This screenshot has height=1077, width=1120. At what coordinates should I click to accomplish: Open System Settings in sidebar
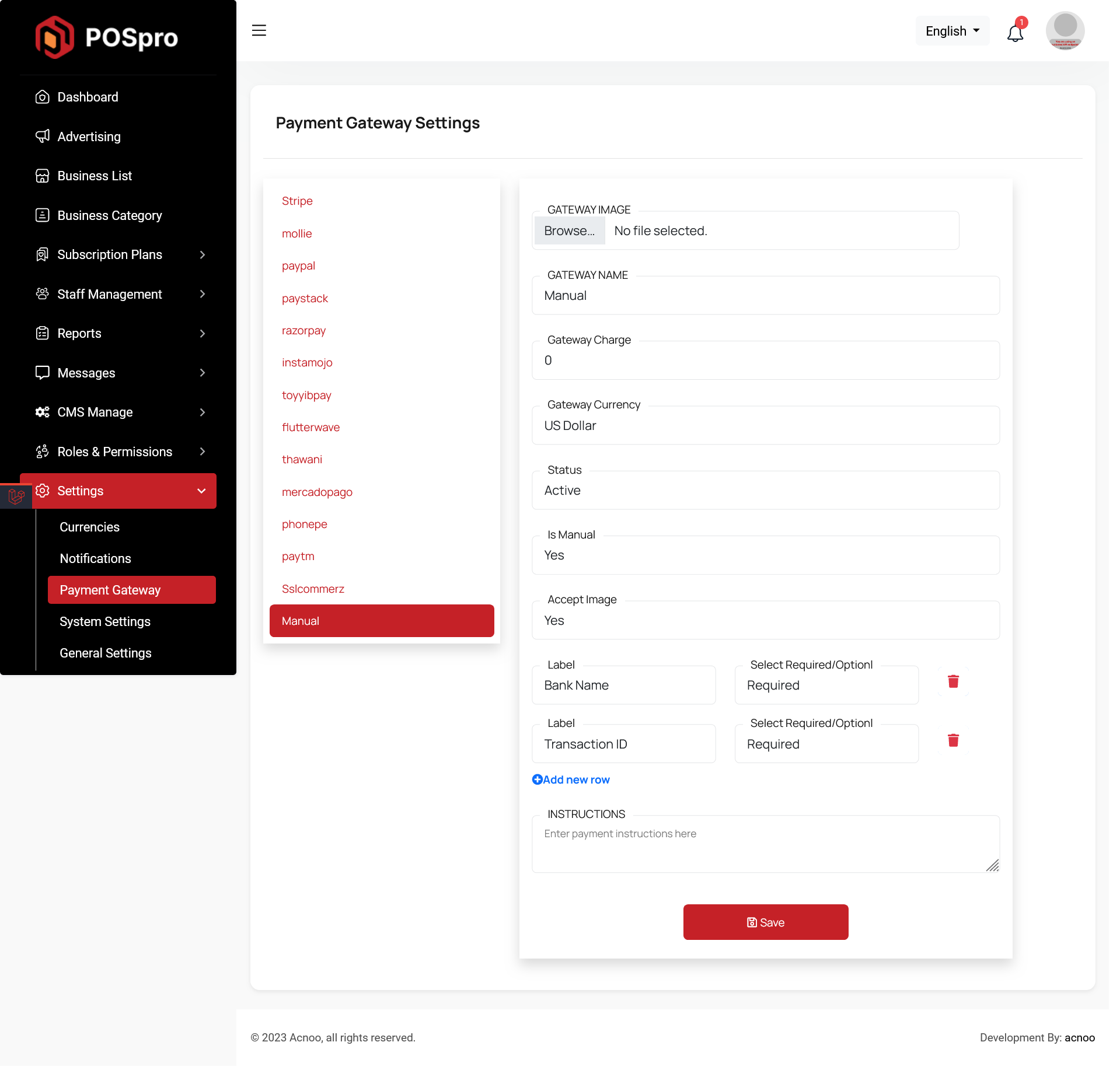click(x=105, y=622)
